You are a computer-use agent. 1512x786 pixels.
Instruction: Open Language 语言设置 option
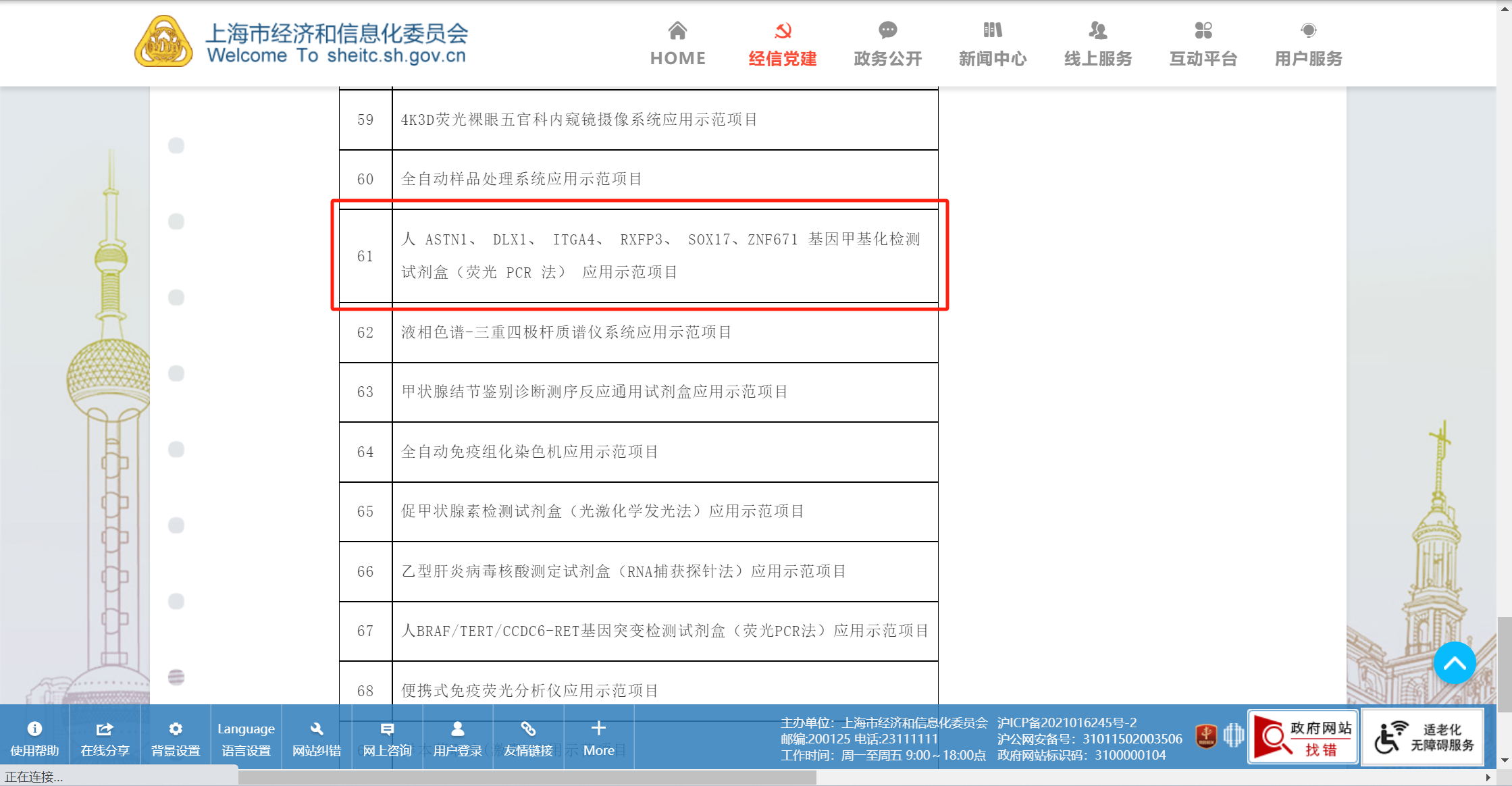tap(246, 737)
